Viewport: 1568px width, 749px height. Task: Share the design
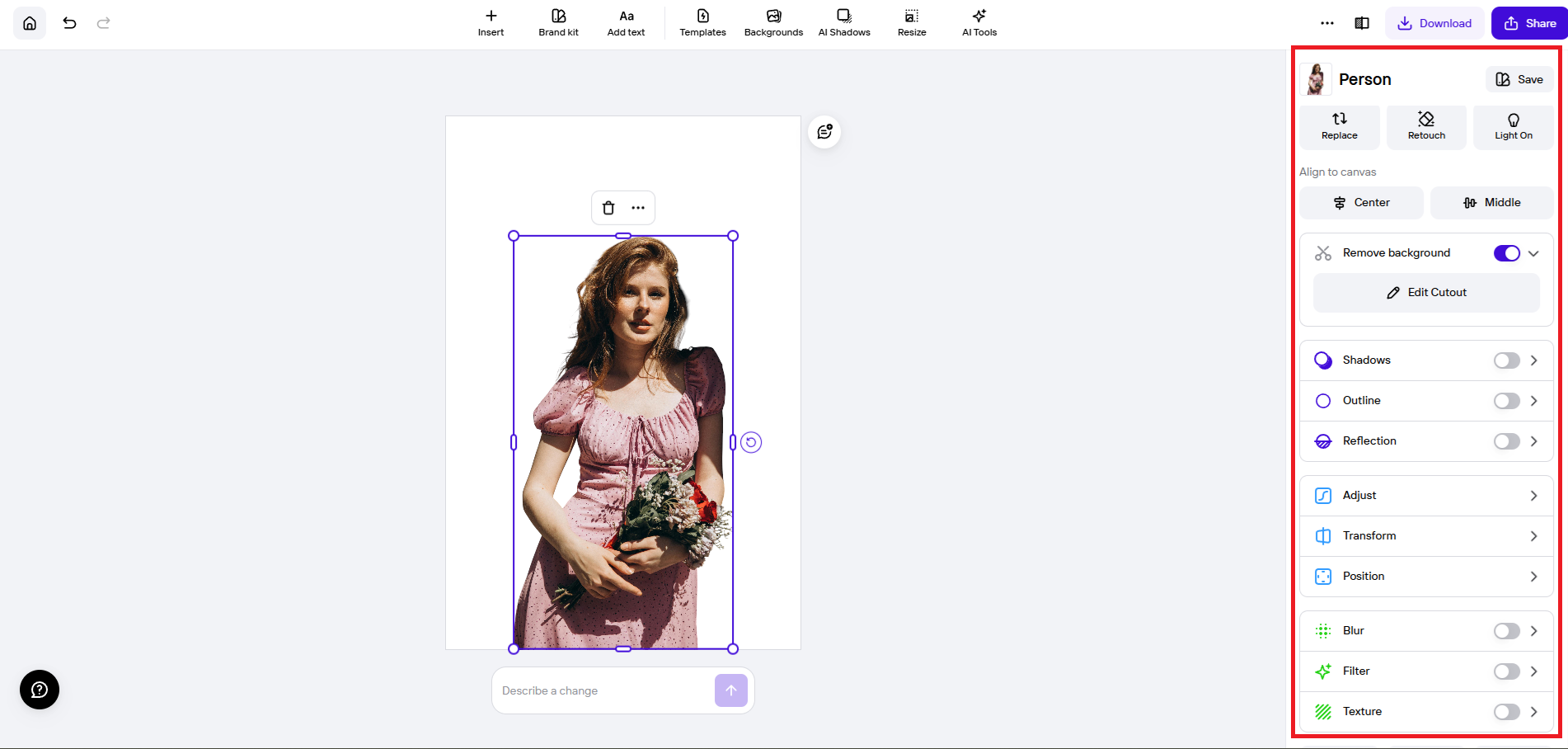(1529, 23)
